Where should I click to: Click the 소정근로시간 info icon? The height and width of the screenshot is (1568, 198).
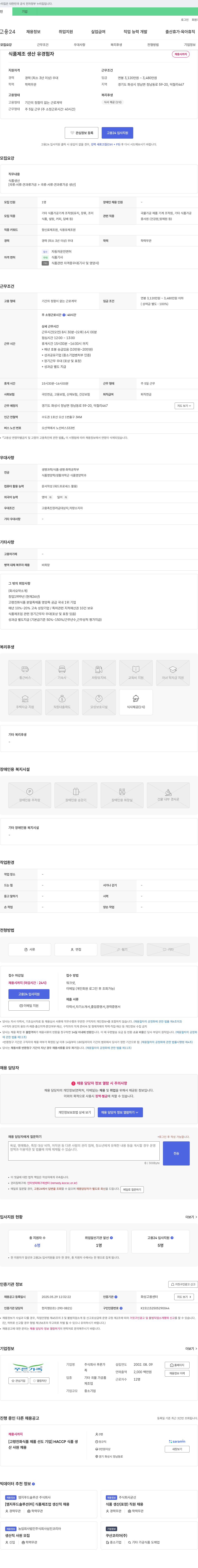coord(64,315)
